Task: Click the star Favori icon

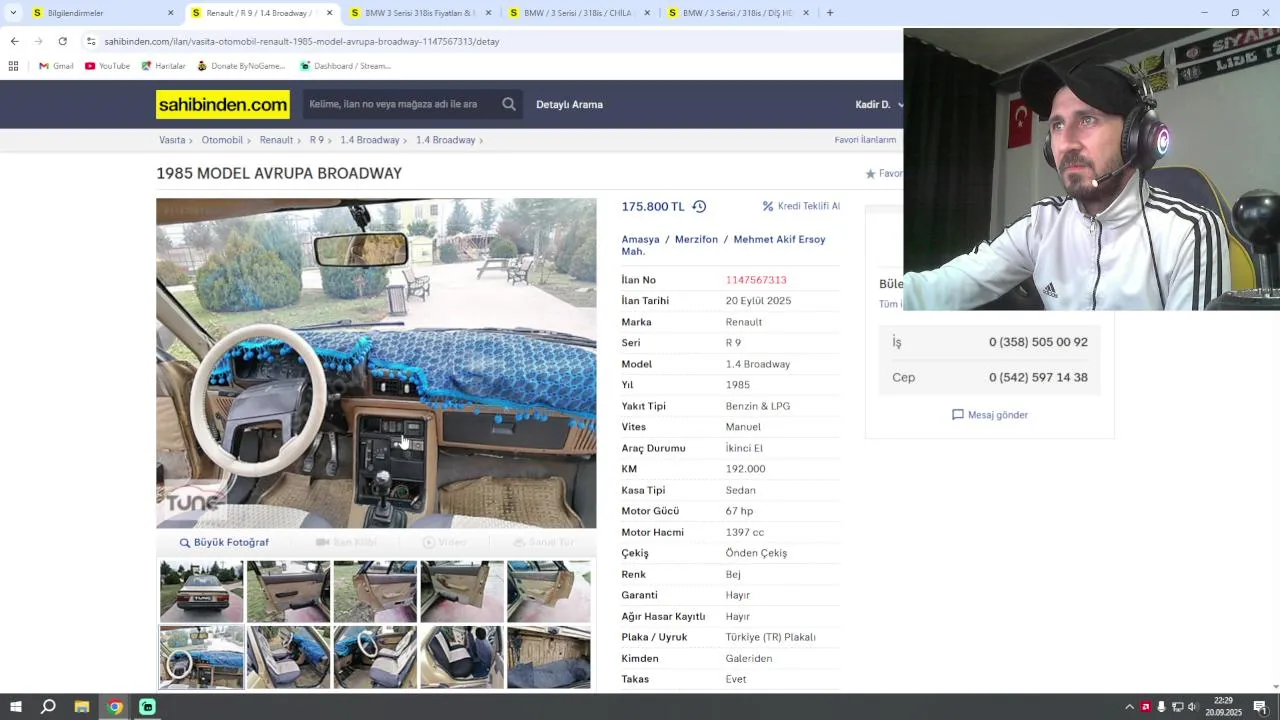Action: (871, 174)
